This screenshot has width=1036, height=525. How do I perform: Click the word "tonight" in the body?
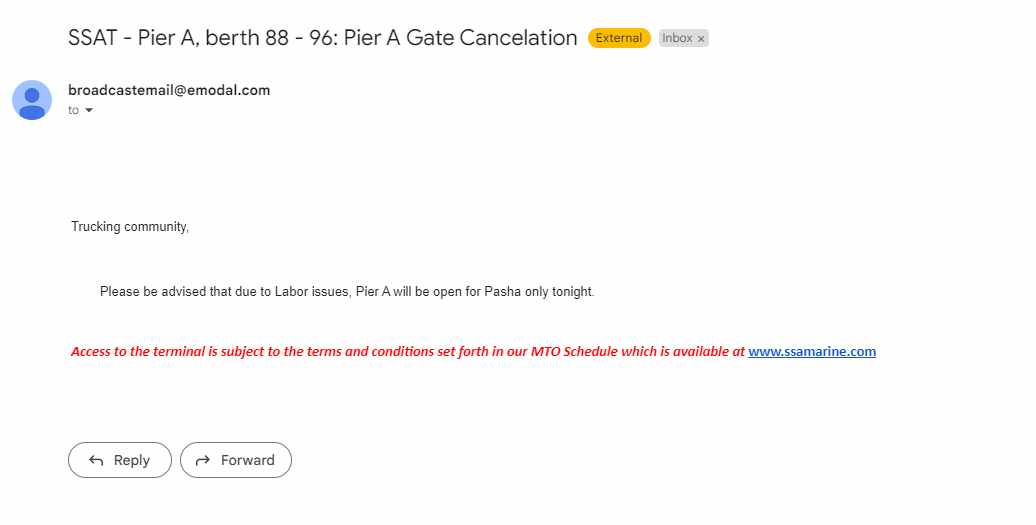[x=573, y=291]
